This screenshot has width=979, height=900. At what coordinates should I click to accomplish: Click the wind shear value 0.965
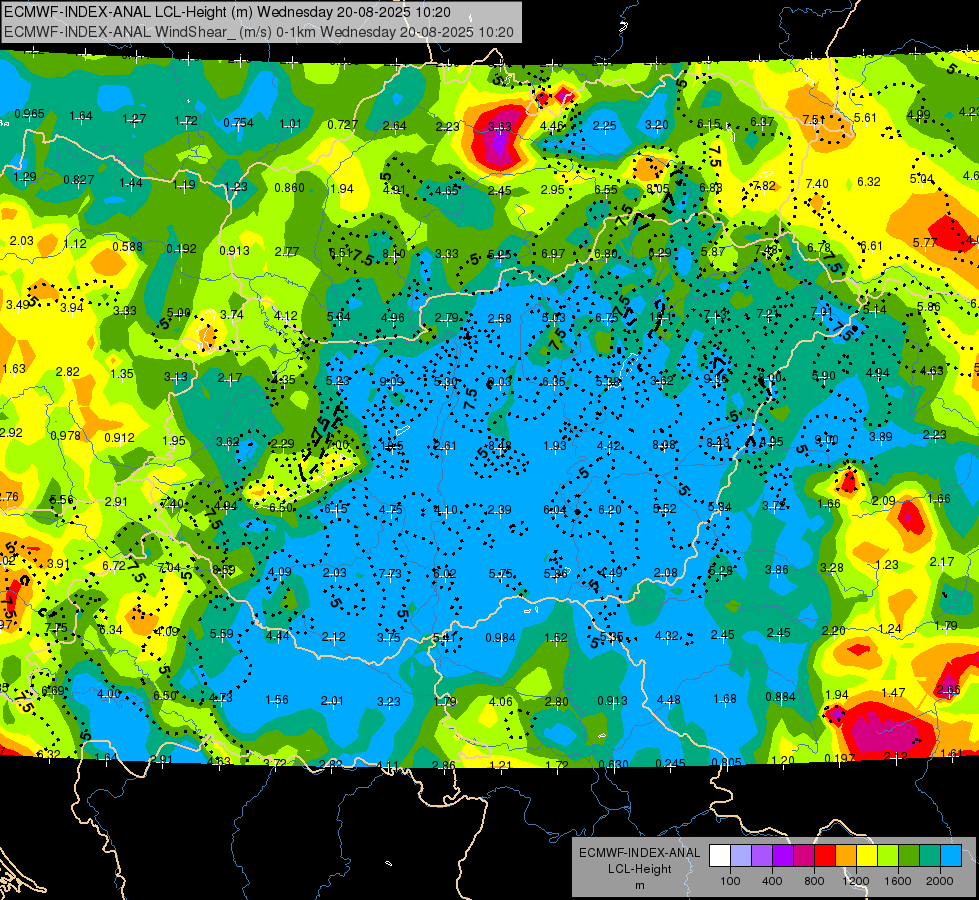[29, 114]
